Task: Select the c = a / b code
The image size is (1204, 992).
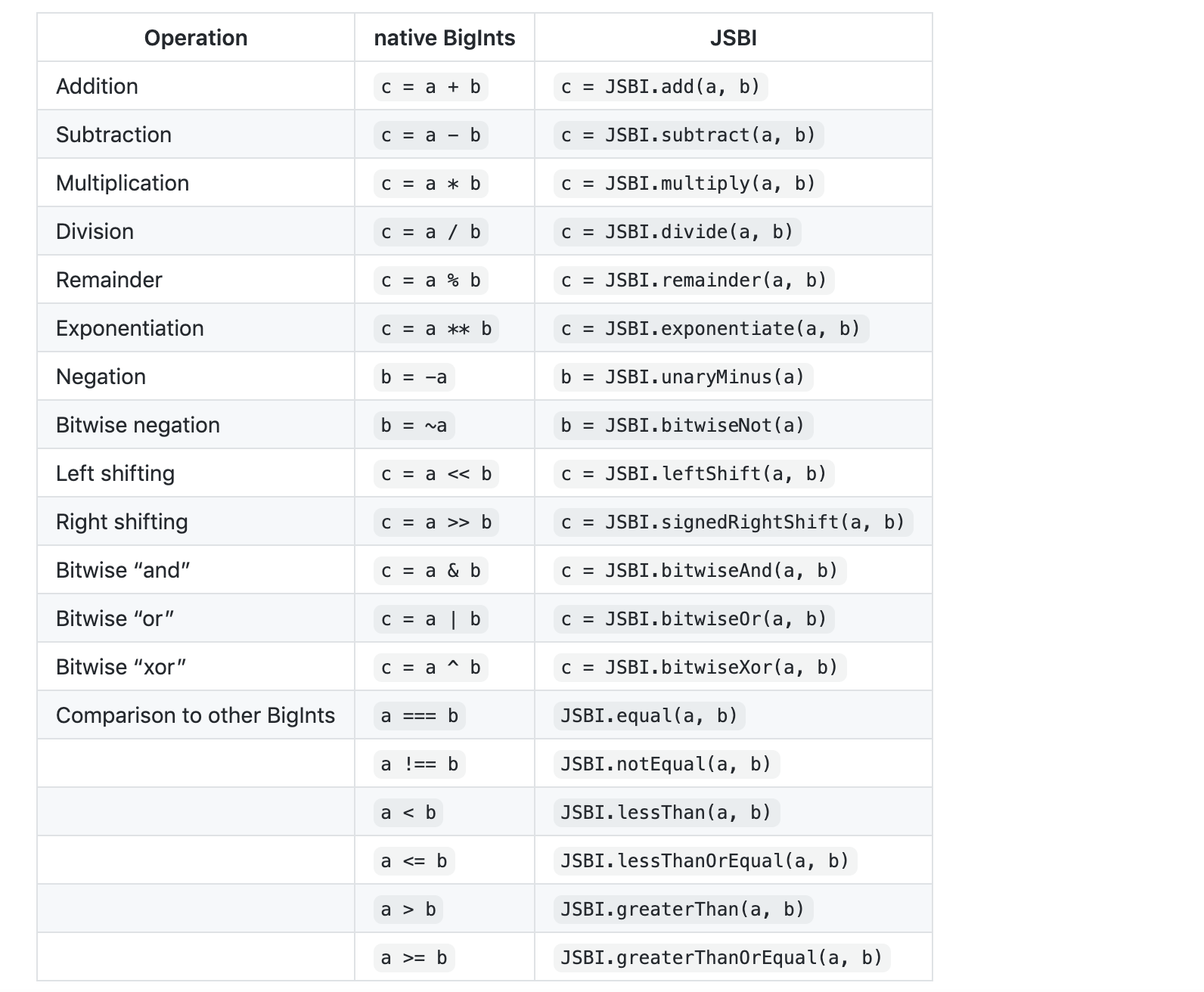Action: click(431, 232)
